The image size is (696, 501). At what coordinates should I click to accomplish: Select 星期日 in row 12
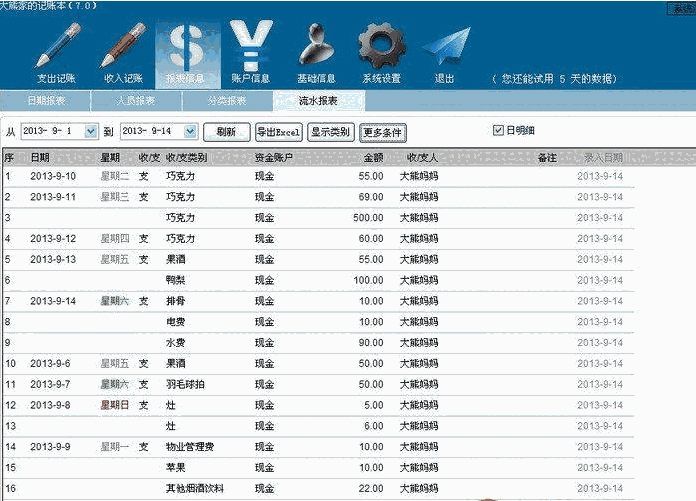tap(115, 405)
